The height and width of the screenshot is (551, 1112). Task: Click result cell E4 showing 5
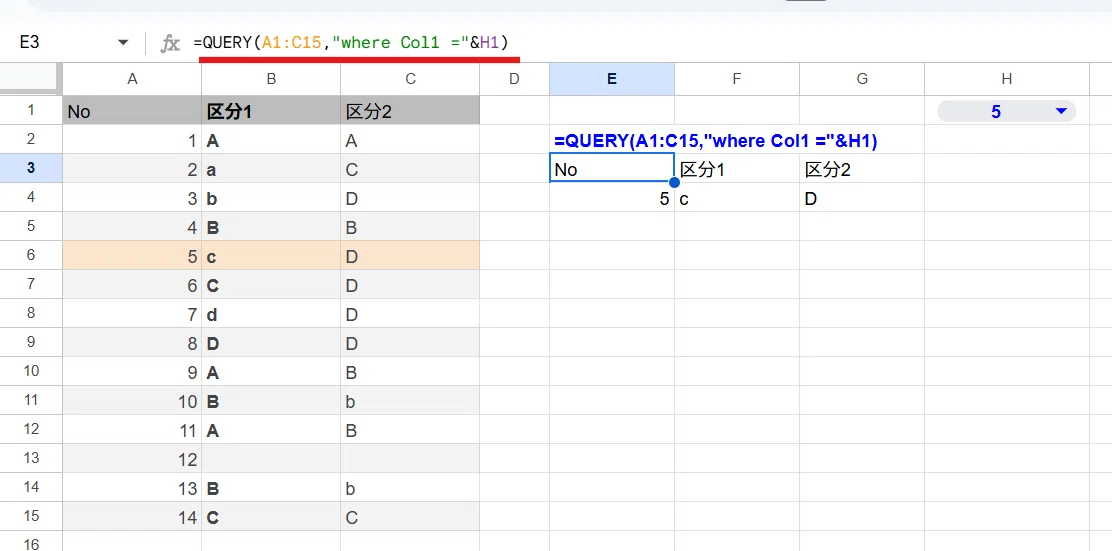[611, 198]
